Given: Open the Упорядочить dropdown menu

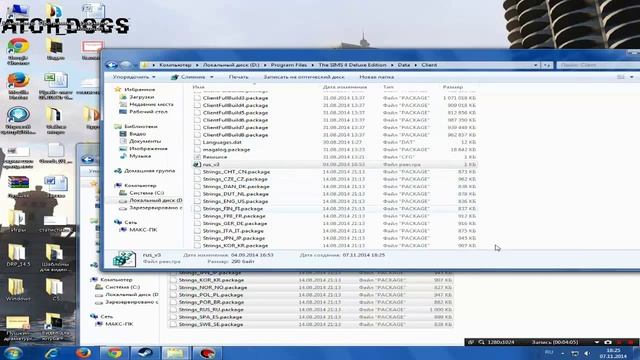Looking at the screenshot, I should [x=134, y=77].
